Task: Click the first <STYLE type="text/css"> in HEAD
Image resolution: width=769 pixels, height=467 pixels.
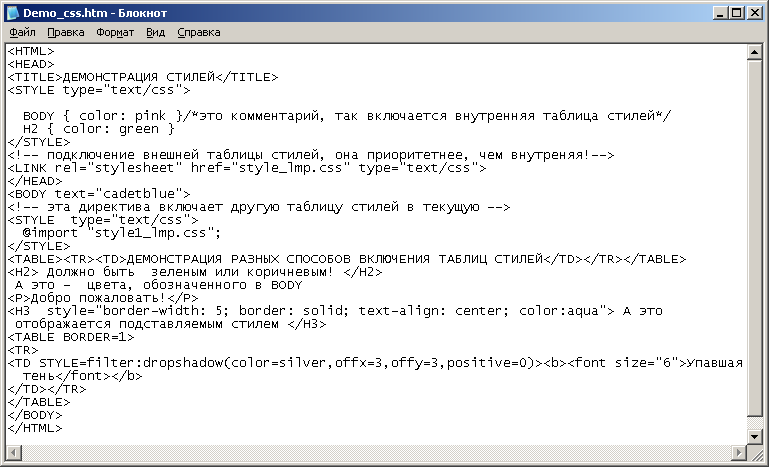Action: tap(99, 90)
